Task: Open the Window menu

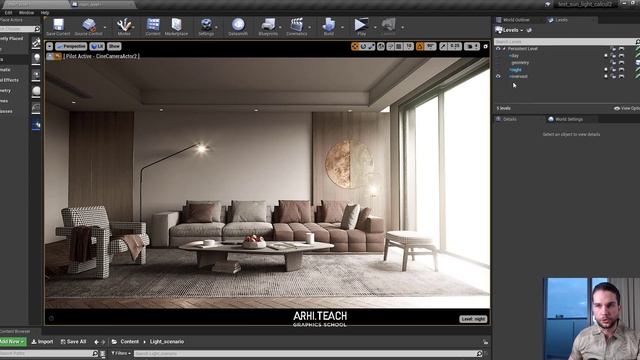Action: coord(27,13)
